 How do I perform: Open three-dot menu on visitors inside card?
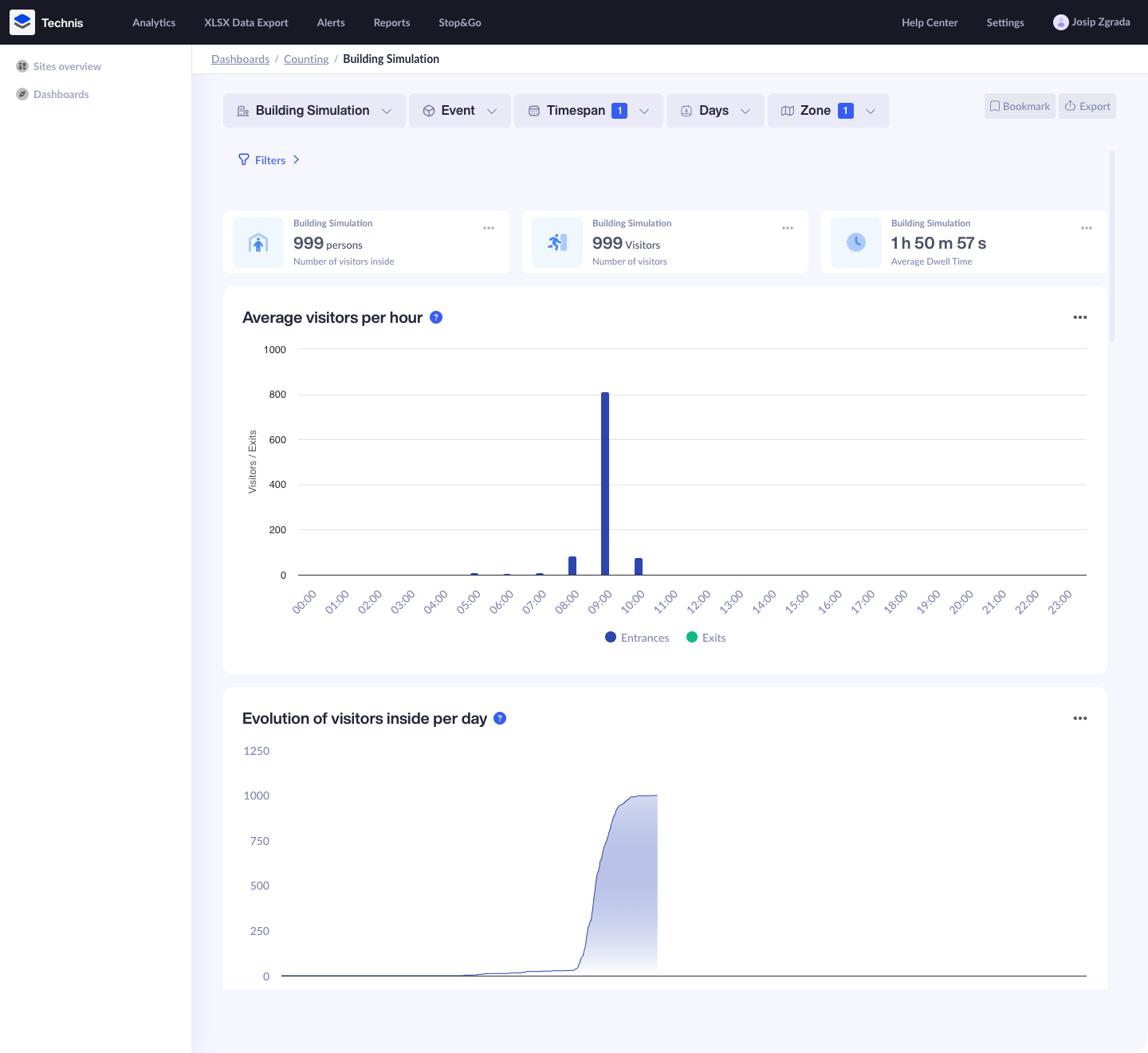click(489, 229)
